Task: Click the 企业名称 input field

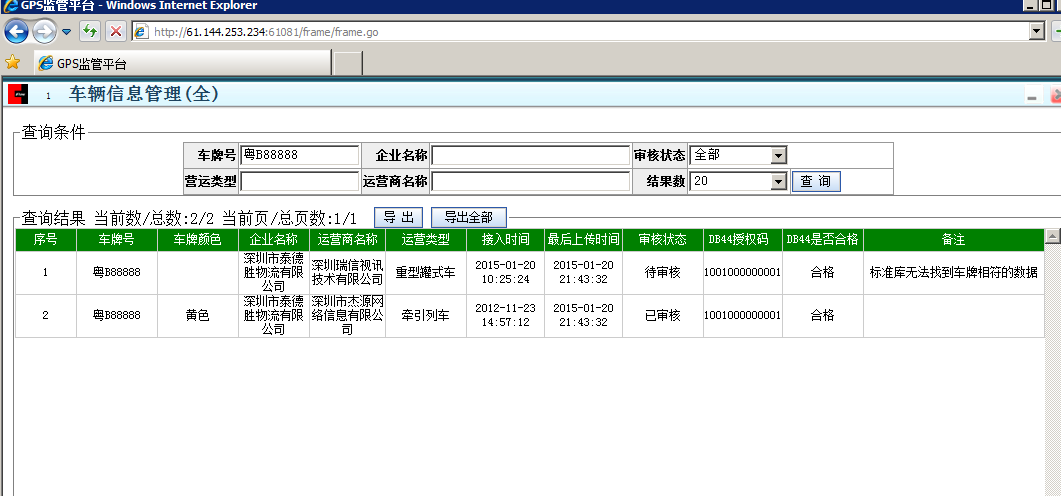Action: [530, 155]
